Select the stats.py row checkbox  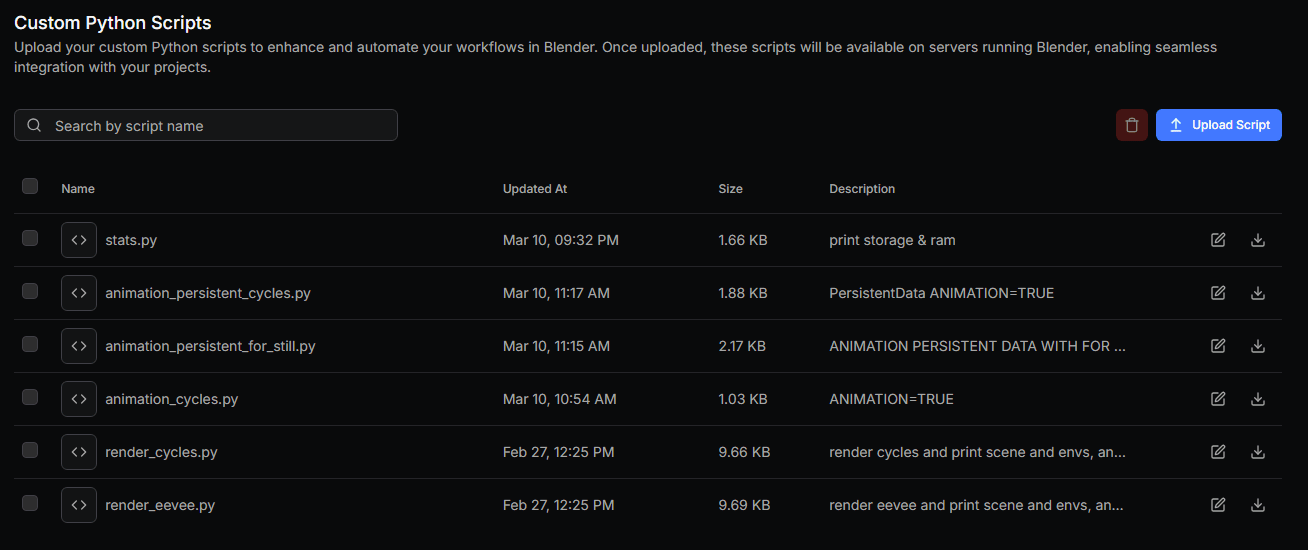(x=30, y=238)
